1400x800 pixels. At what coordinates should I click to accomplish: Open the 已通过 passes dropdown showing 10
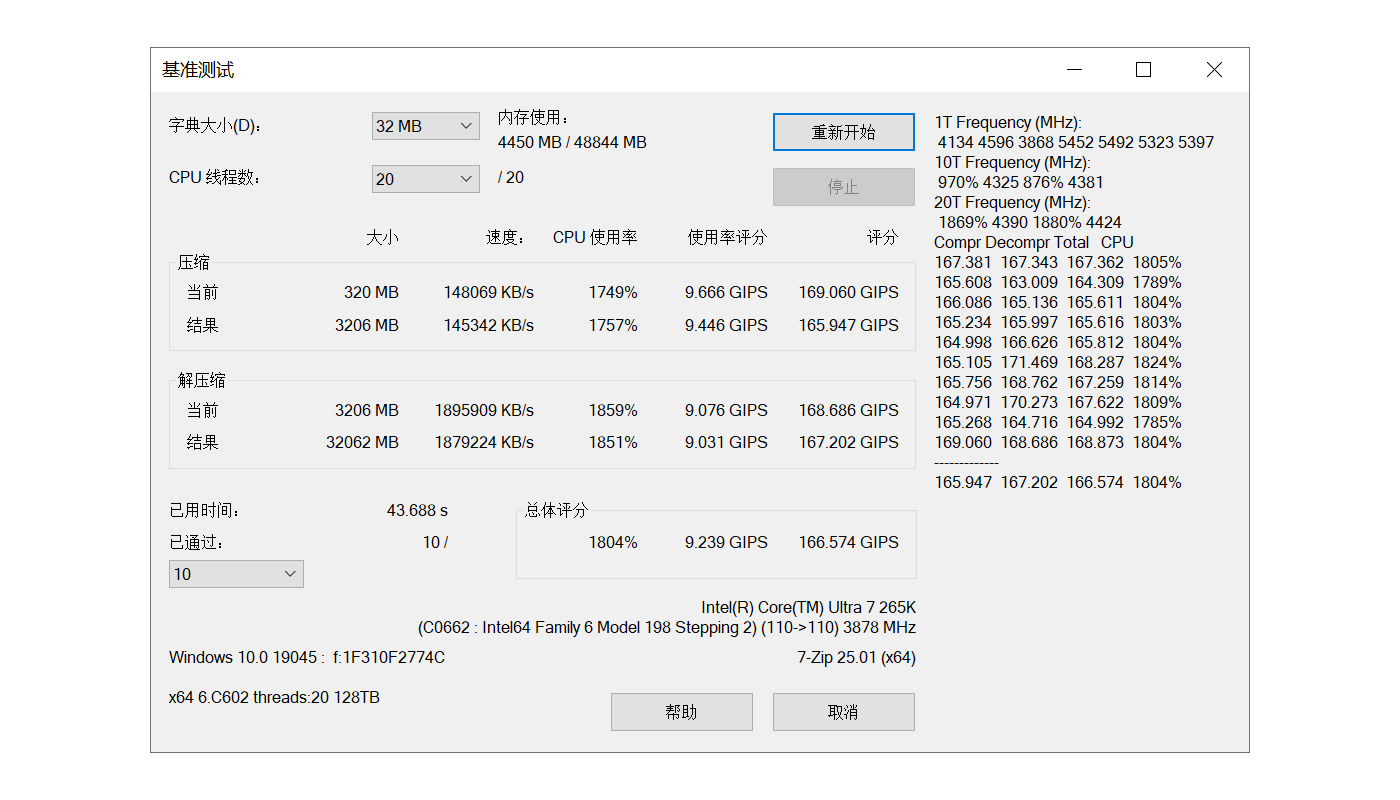pyautogui.click(x=236, y=574)
